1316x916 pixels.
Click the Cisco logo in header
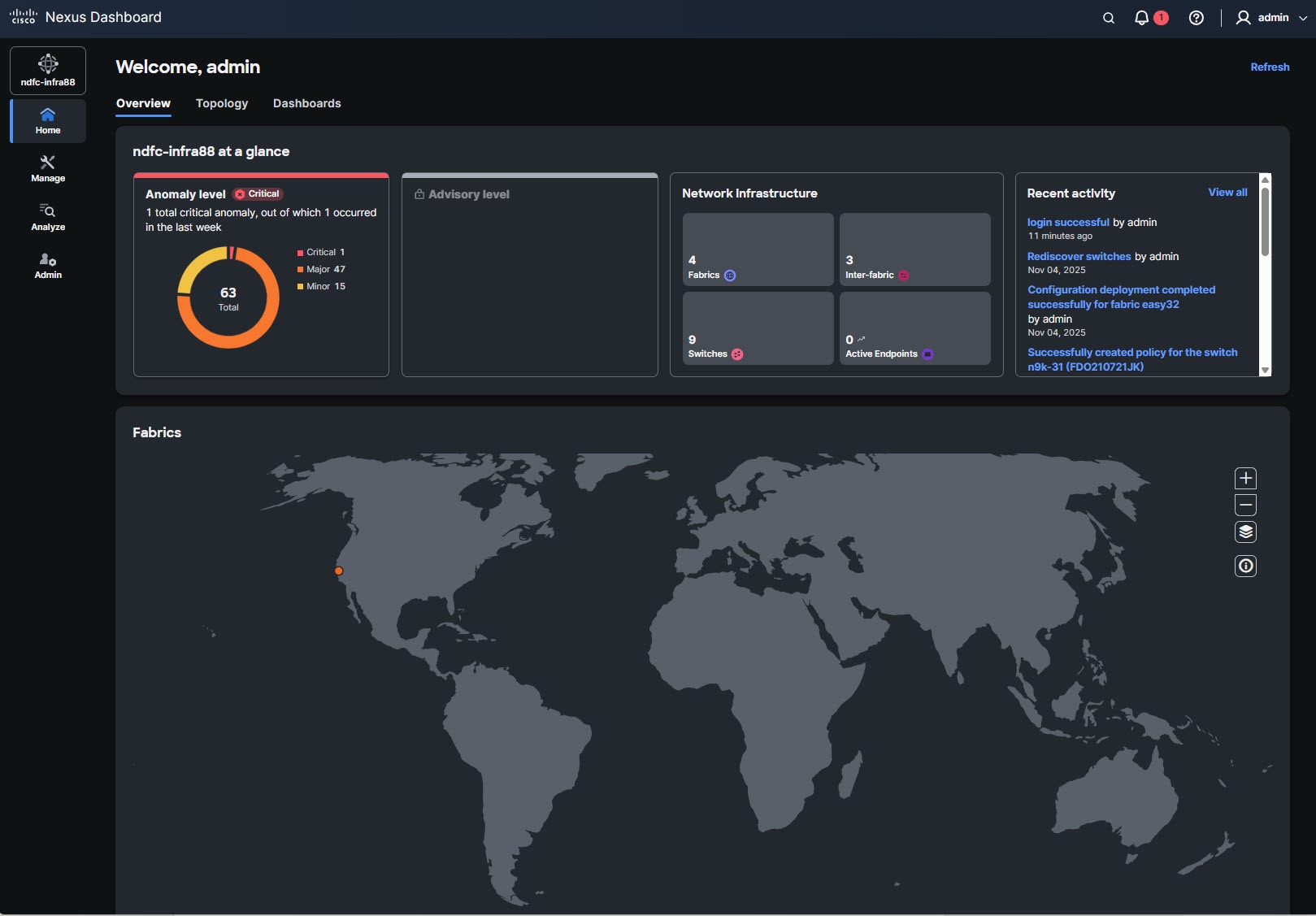pyautogui.click(x=24, y=17)
